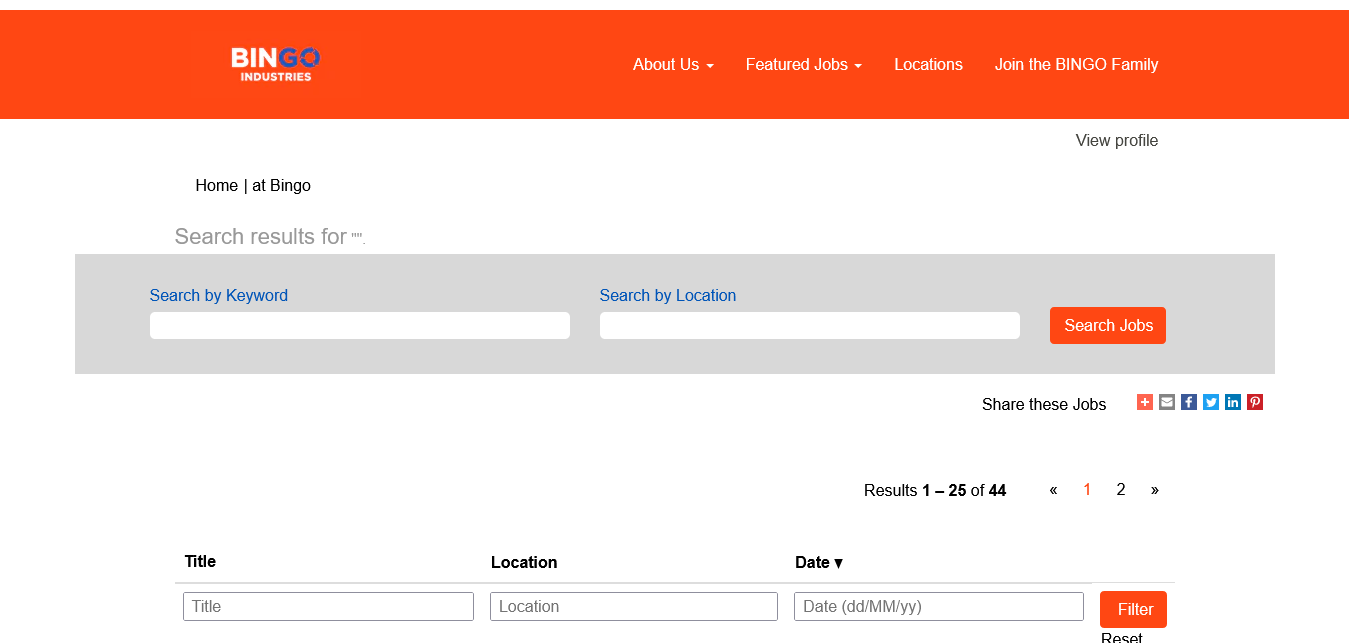Screen dimensions: 1366x643
Task: Sort results by Date column
Action: [818, 562]
